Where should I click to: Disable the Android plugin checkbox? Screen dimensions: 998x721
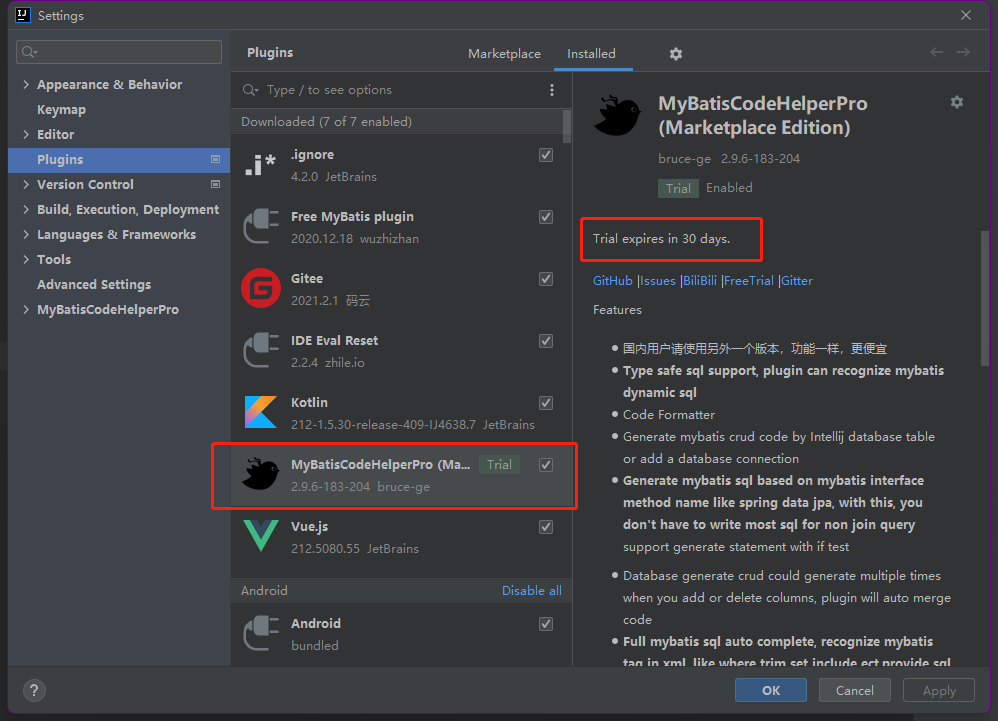[546, 624]
